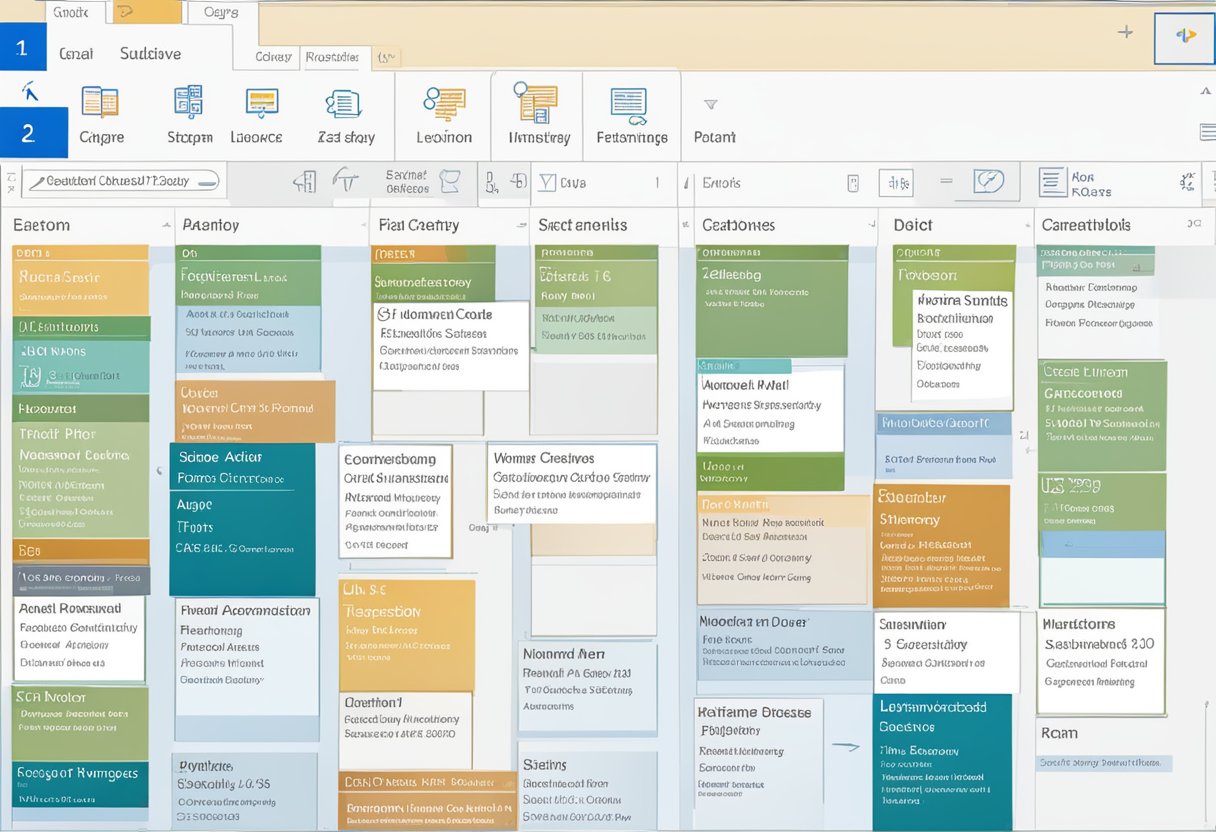Screen dimensions: 1216x832
Task: Switch to the Sudciave tab
Action: tap(150, 52)
